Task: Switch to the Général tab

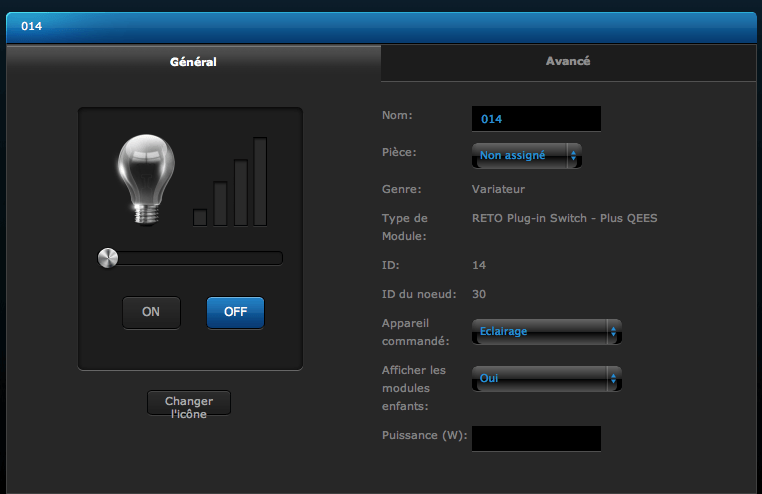Action: pos(193,62)
